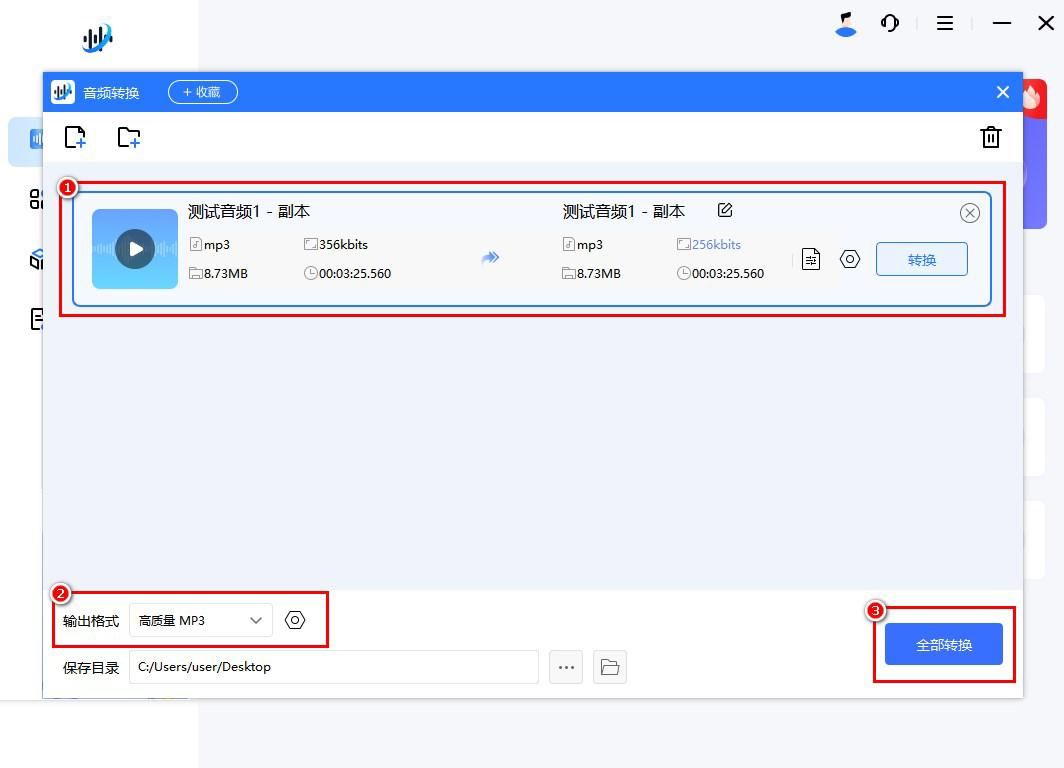
Task: Open customer support headset icon
Action: 890,24
